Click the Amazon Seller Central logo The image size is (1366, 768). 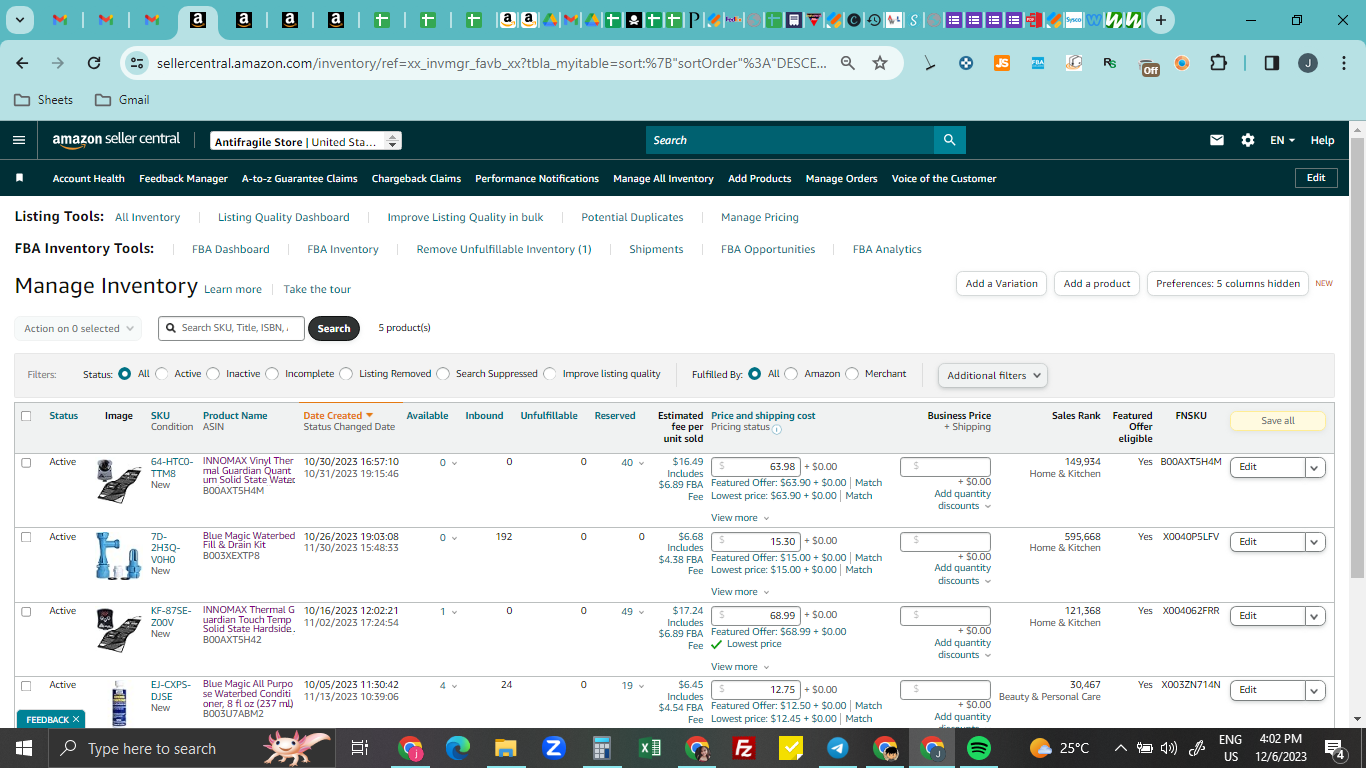point(116,141)
